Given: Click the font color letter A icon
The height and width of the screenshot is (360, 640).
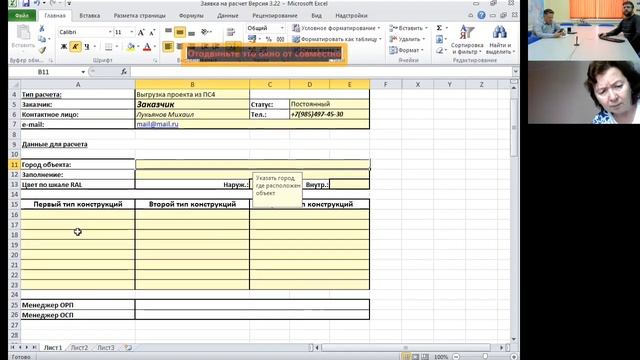Looking at the screenshot, I should 147,47.
